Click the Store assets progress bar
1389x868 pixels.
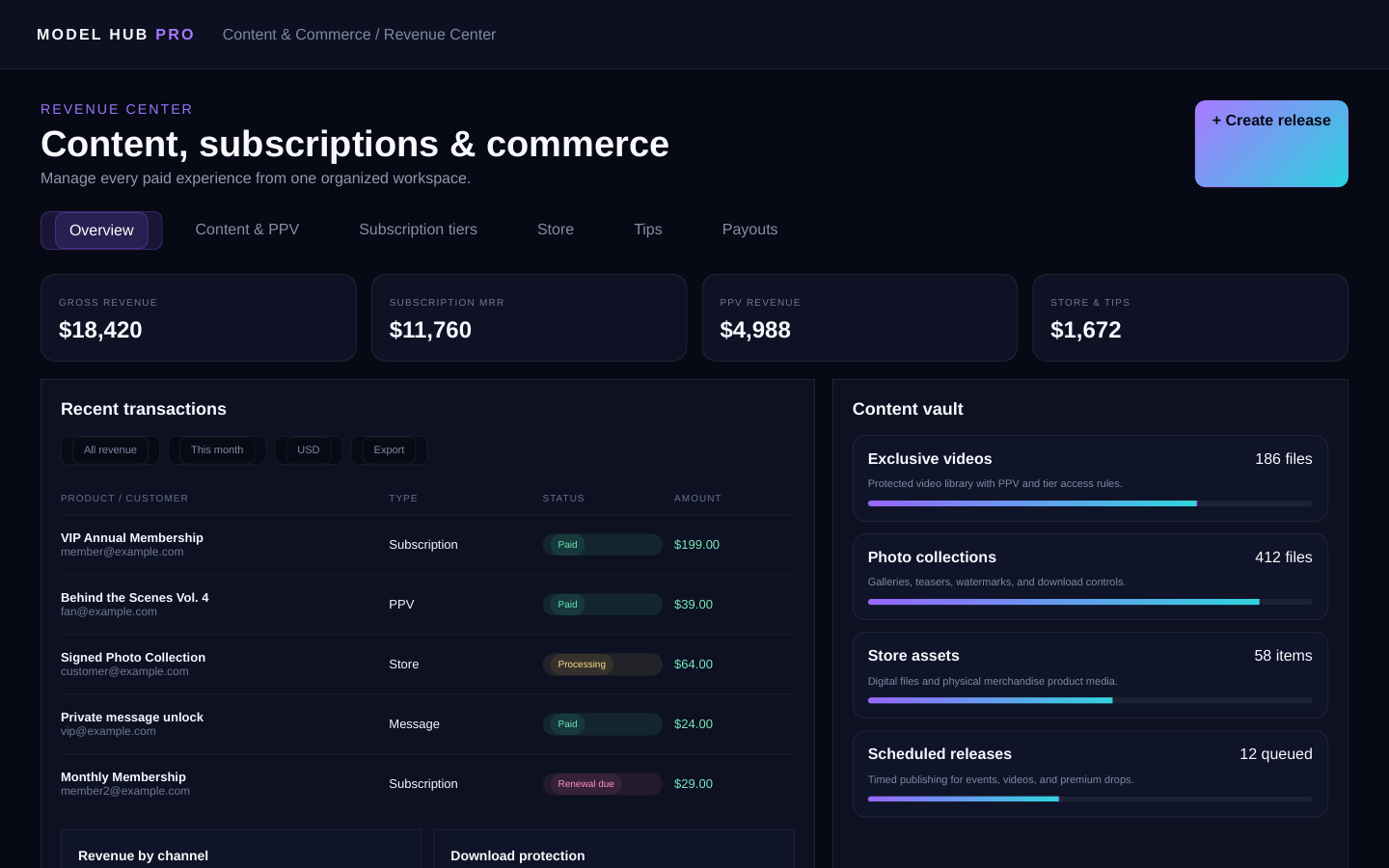coord(1090,700)
